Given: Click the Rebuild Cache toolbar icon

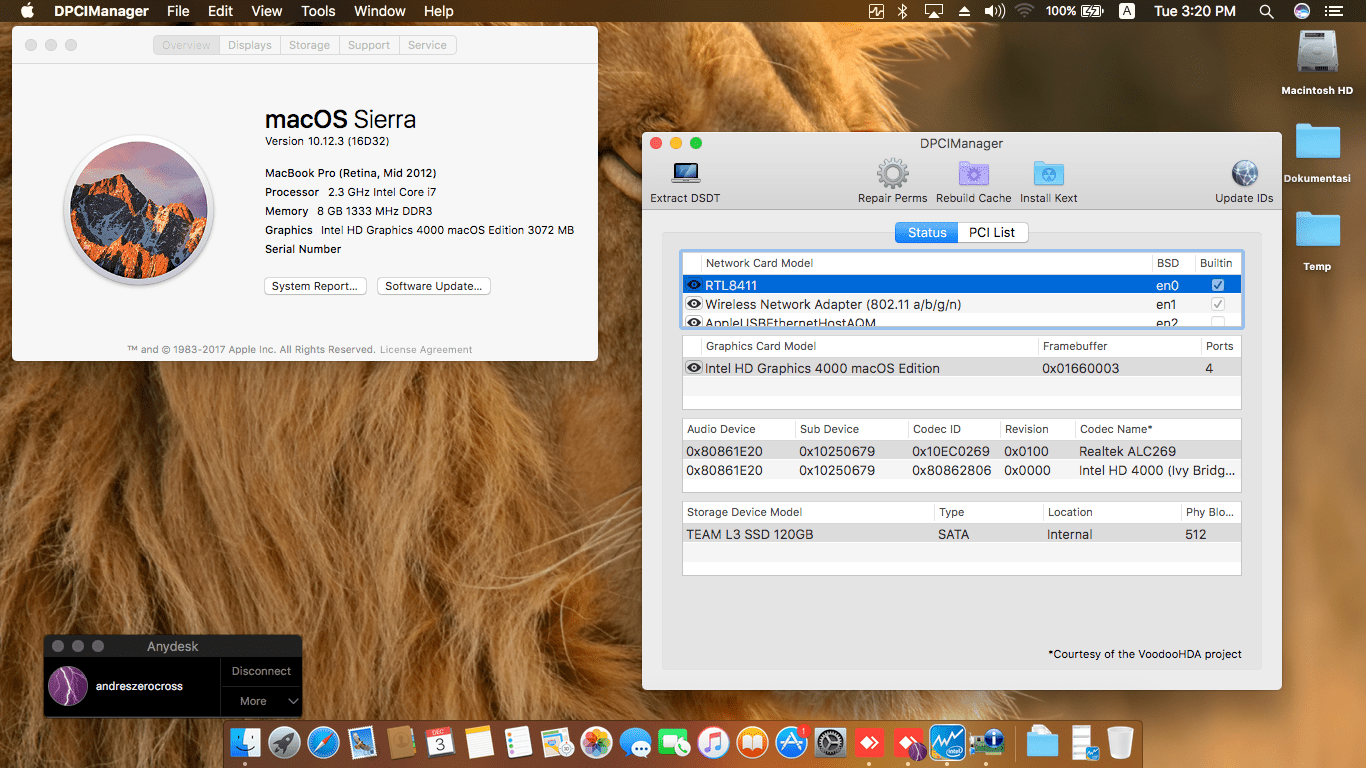Looking at the screenshot, I should click(x=974, y=174).
